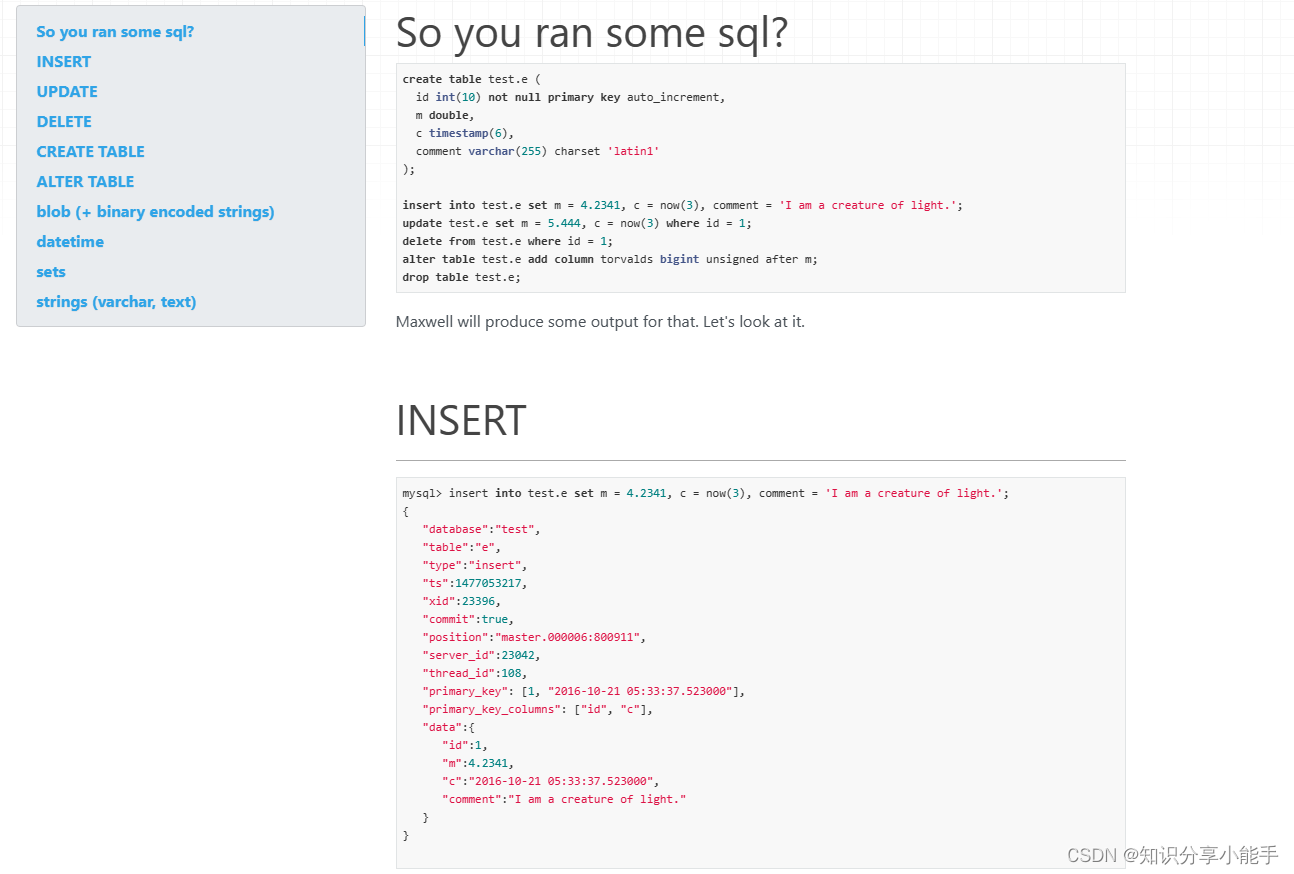The width and height of the screenshot is (1294, 874).
Task: Go to datetime sidebar link
Action: click(x=70, y=242)
